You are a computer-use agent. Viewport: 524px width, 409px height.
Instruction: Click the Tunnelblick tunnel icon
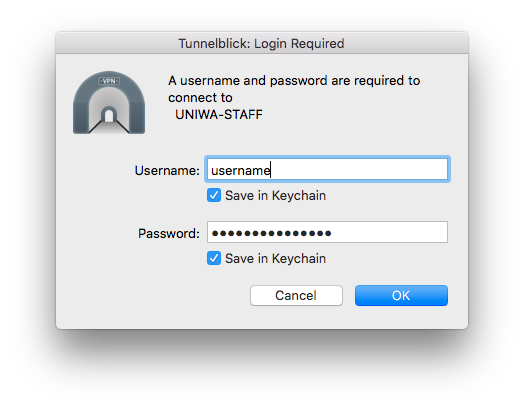click(x=109, y=103)
